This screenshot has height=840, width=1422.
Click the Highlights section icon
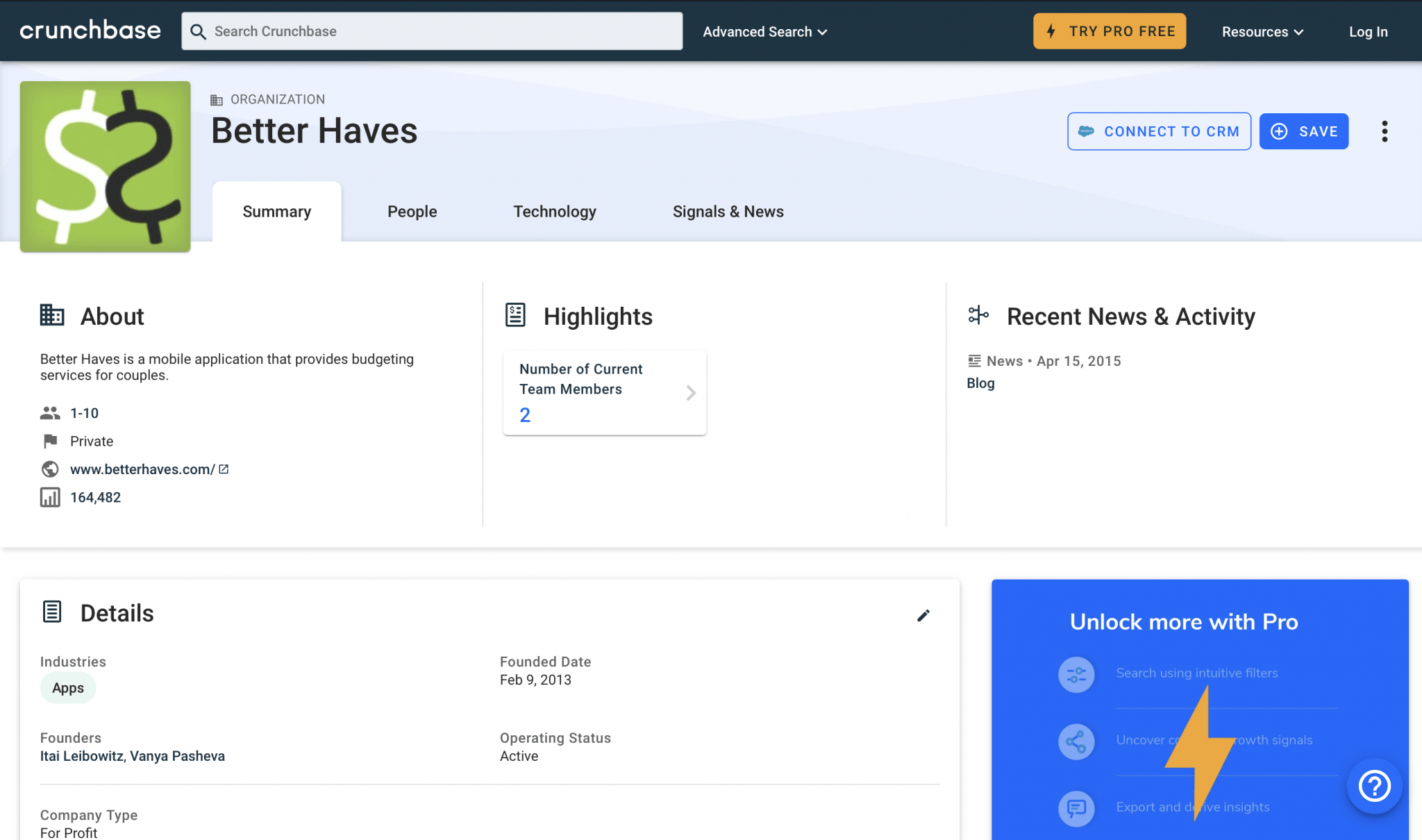[x=515, y=315]
